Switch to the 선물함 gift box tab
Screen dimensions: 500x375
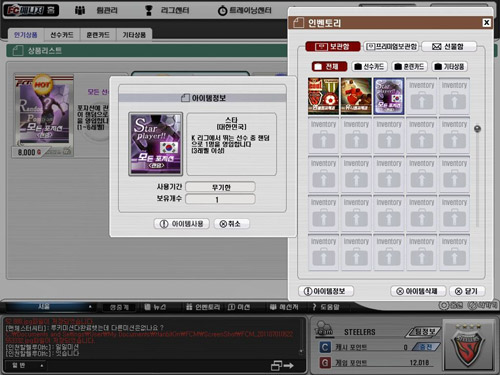coord(449,47)
